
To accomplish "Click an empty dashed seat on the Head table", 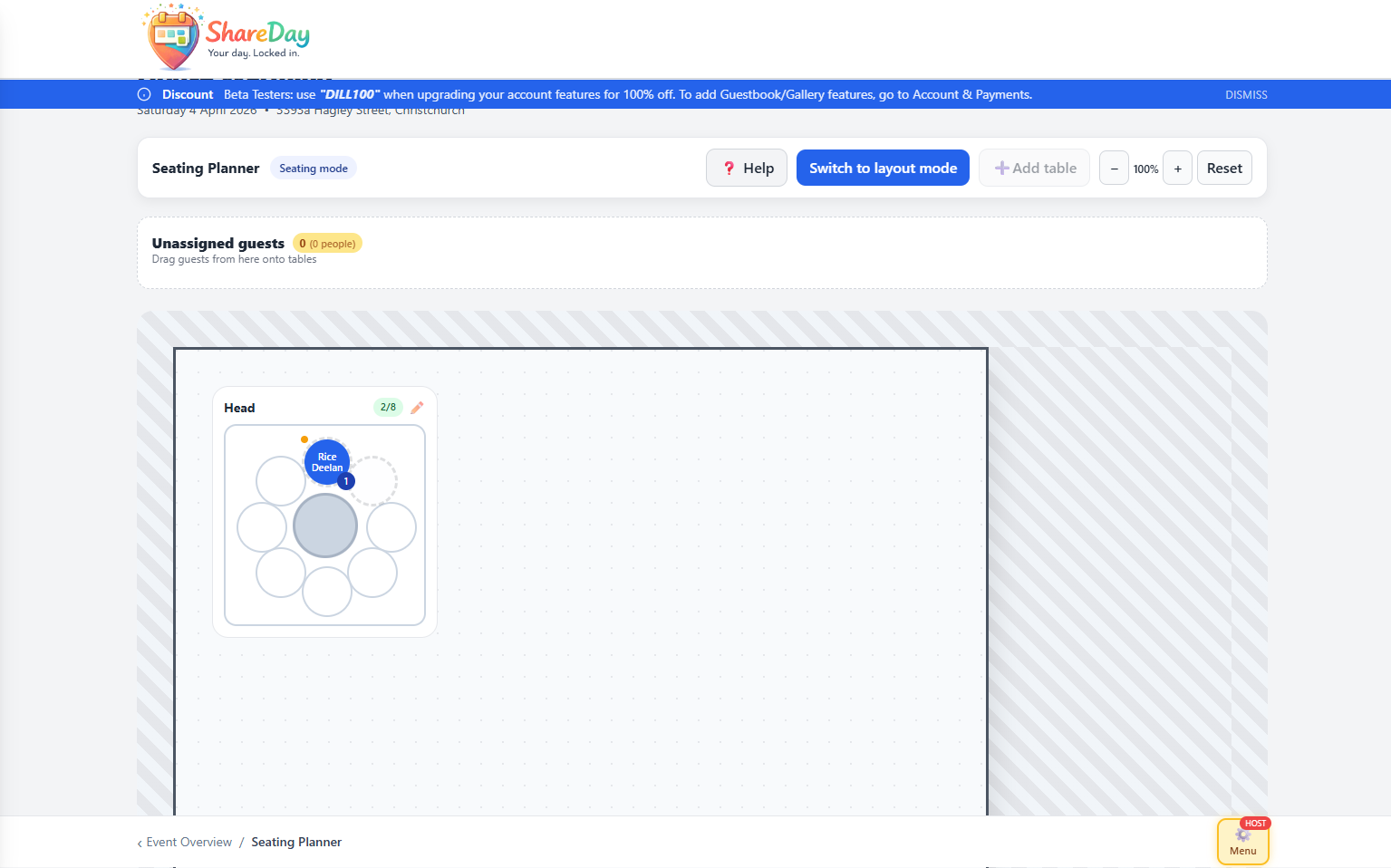I will click(373, 478).
